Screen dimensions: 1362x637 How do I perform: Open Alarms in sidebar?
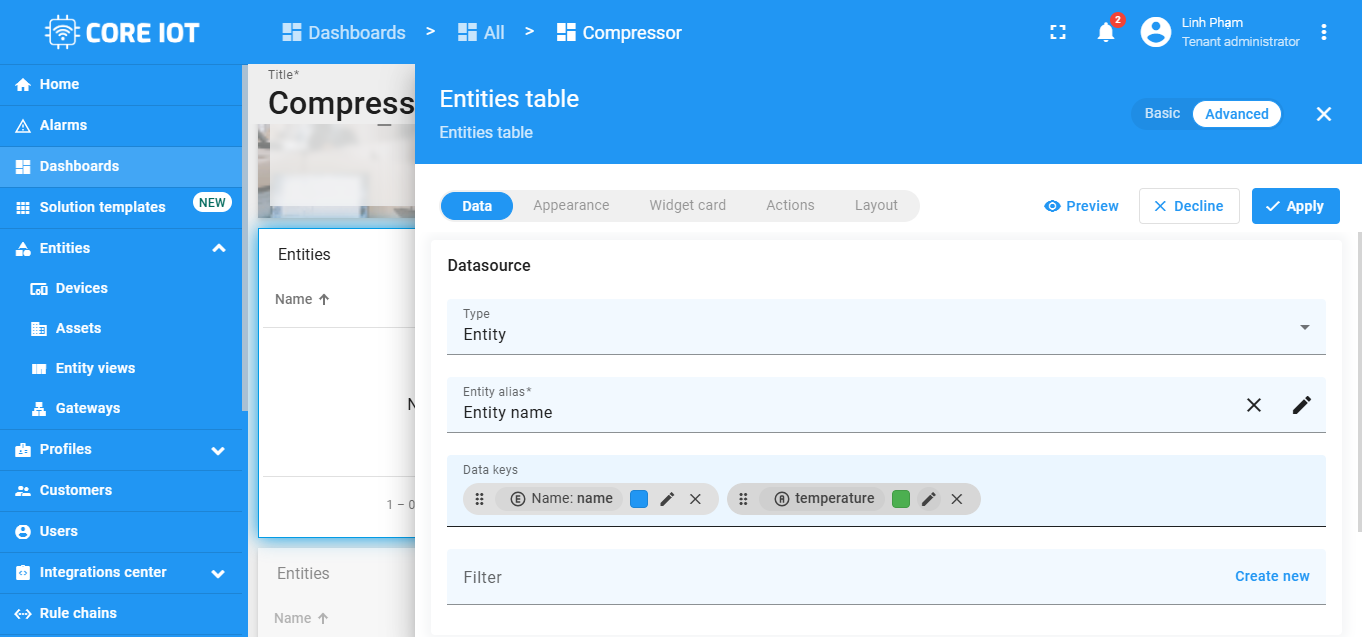121,125
